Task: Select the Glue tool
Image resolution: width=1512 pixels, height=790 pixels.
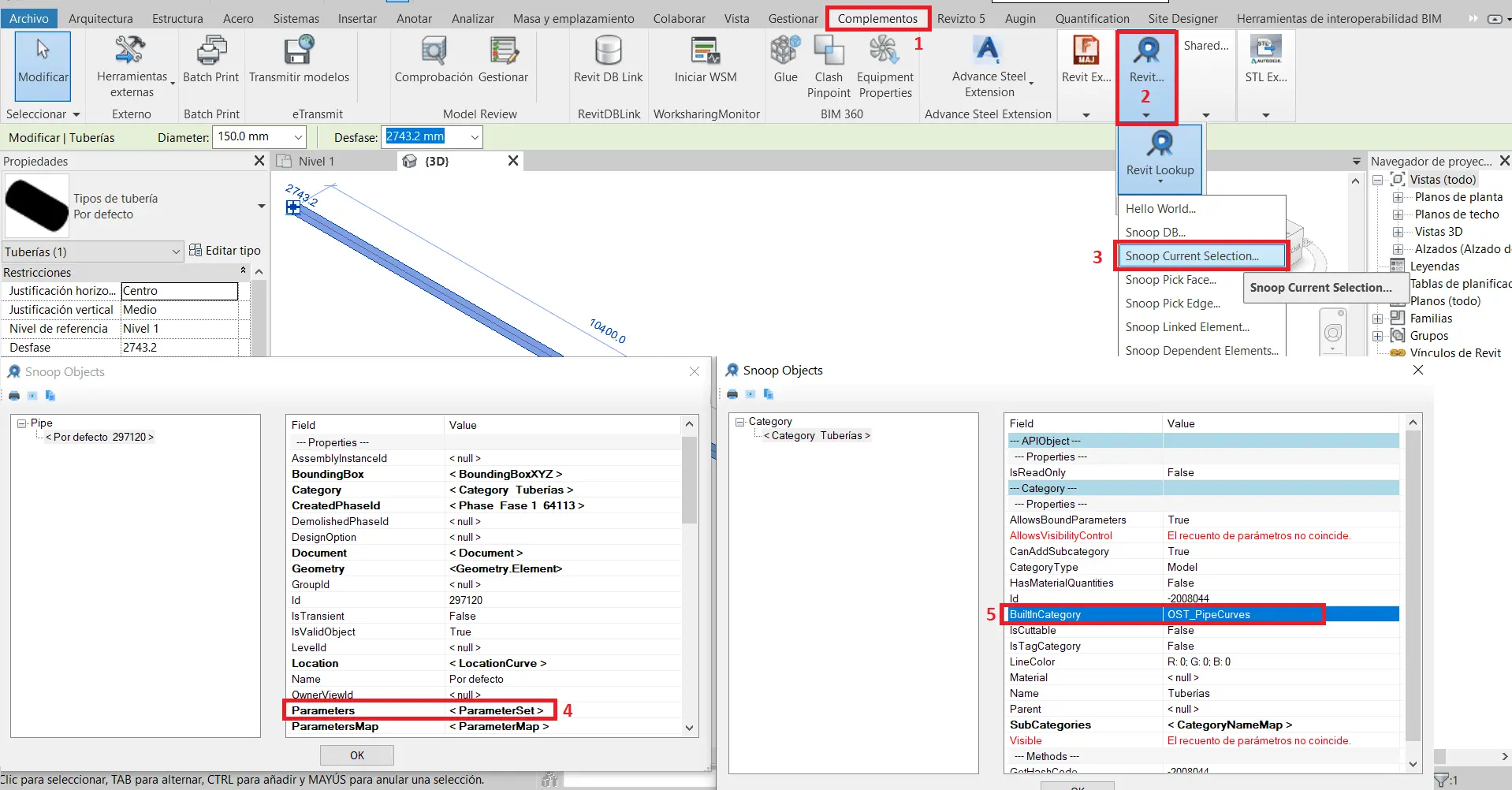Action: click(785, 60)
